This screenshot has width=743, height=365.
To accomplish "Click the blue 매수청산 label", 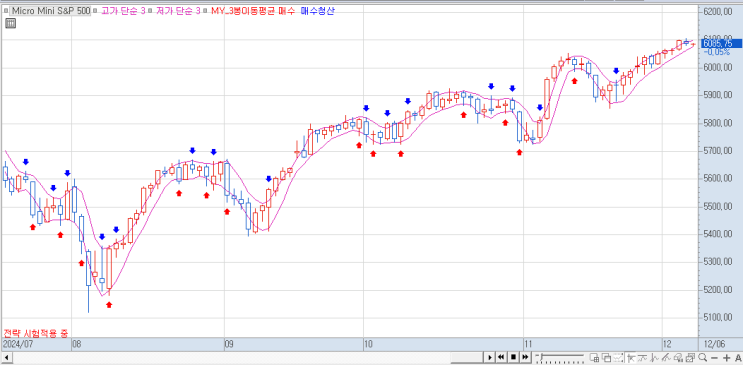I will coord(317,10).
